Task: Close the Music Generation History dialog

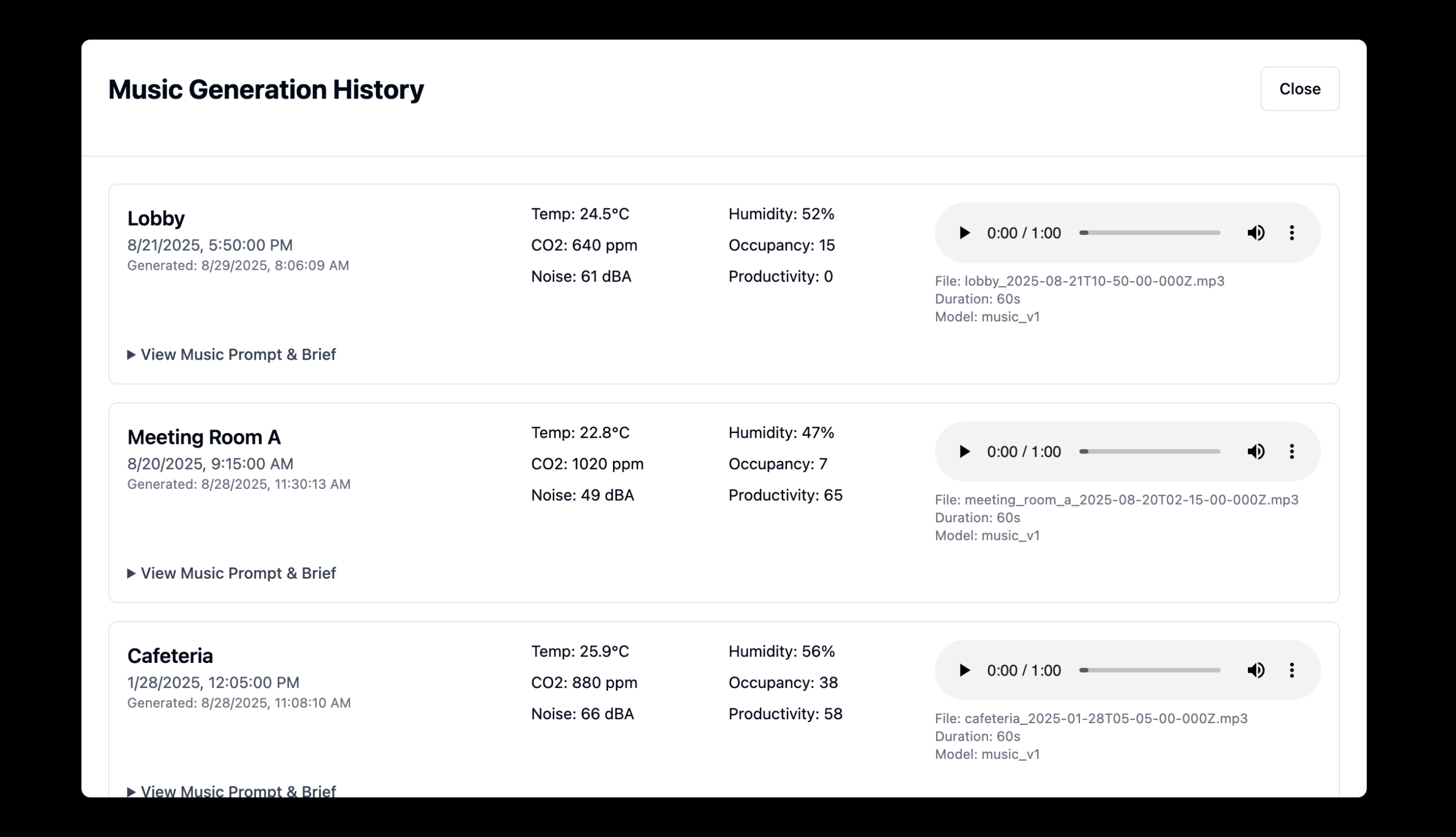Action: tap(1300, 89)
